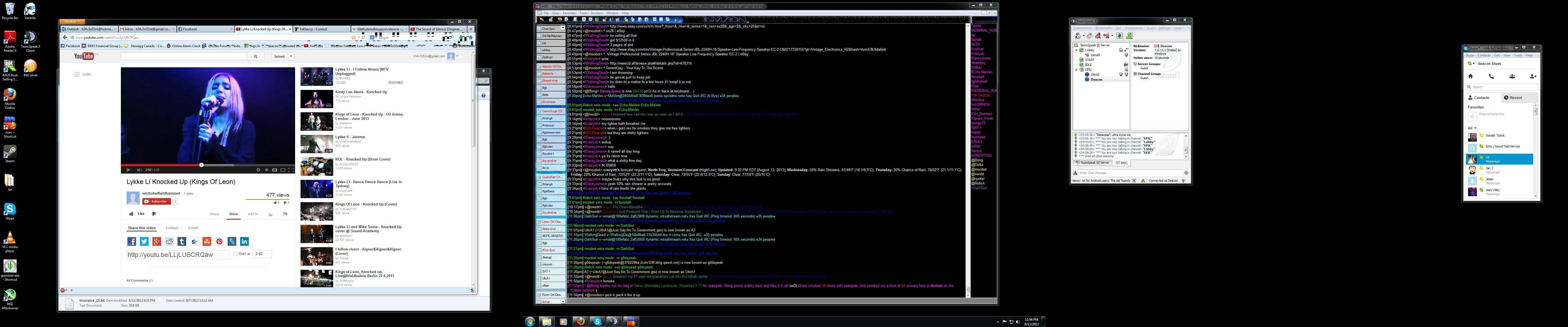Click YouTube Upload button
Screen dimensions: 1568x327
[x=279, y=56]
